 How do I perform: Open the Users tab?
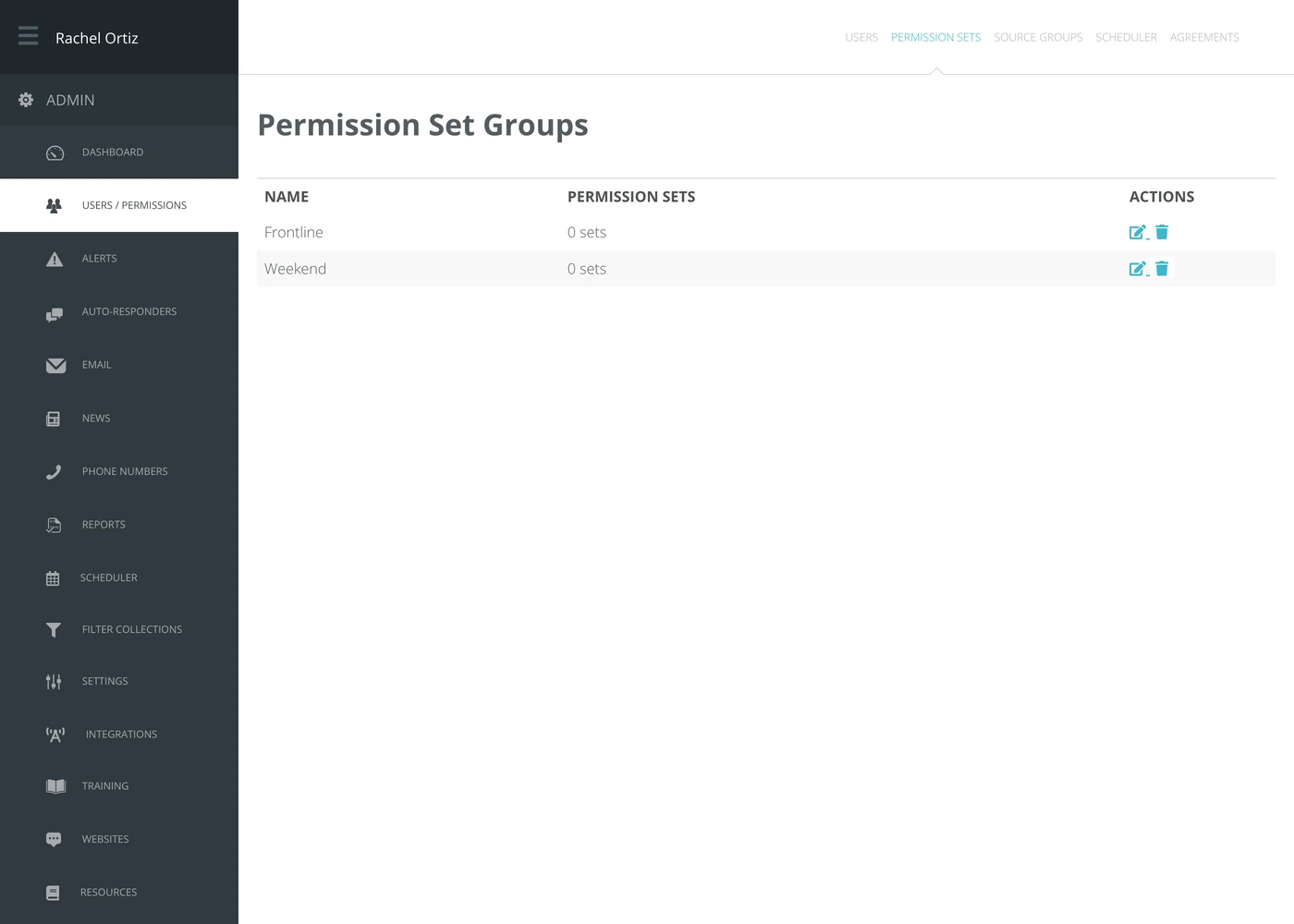861,37
